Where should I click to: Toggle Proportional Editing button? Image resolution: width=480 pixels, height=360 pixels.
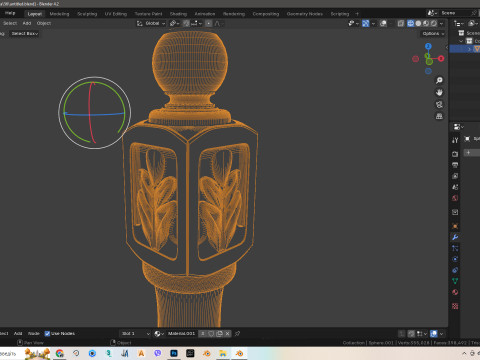(209, 23)
